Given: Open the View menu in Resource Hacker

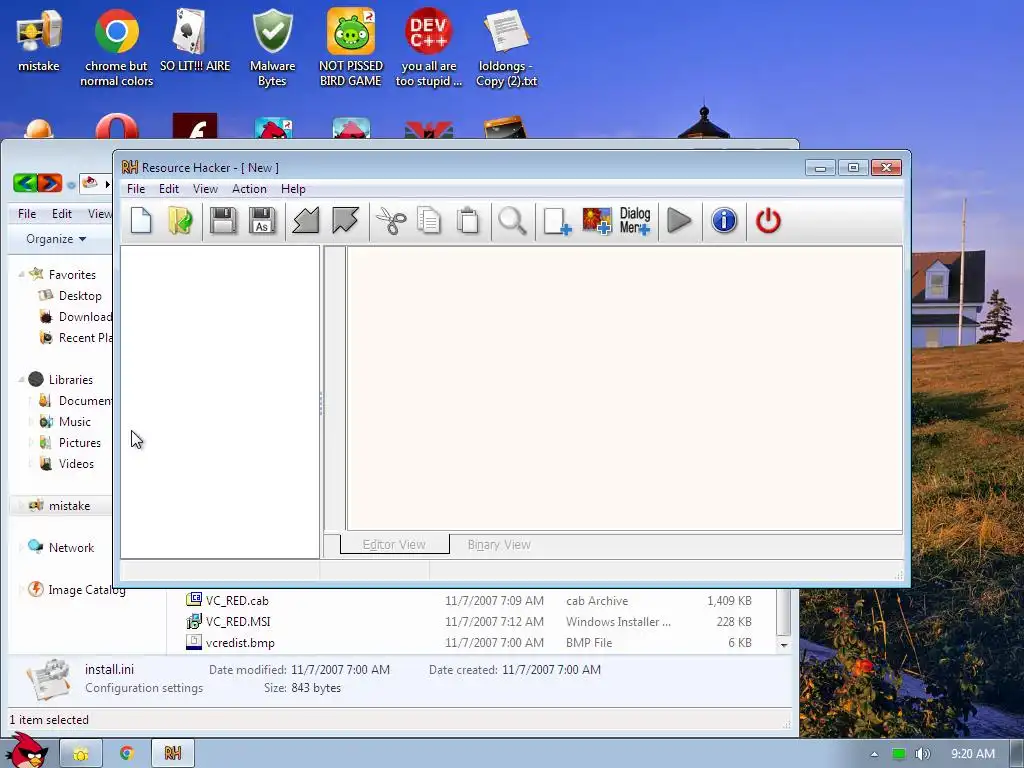Looking at the screenshot, I should click(205, 189).
